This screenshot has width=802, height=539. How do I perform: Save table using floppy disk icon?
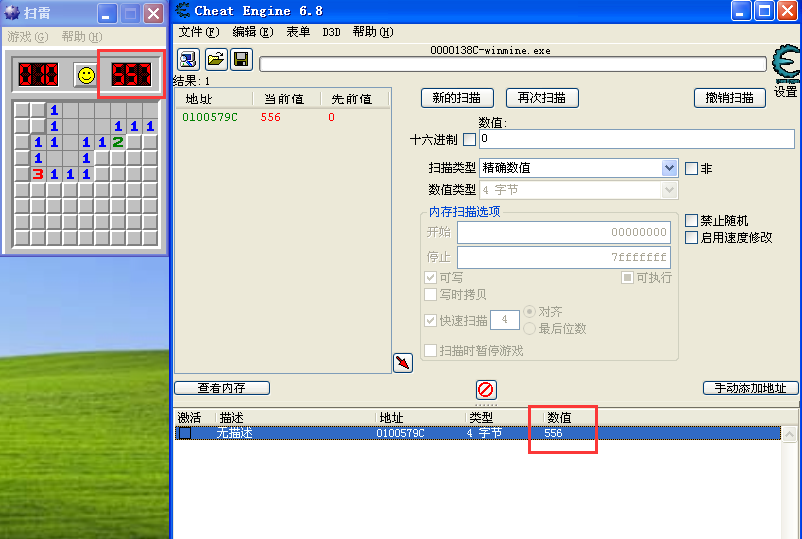(241, 59)
